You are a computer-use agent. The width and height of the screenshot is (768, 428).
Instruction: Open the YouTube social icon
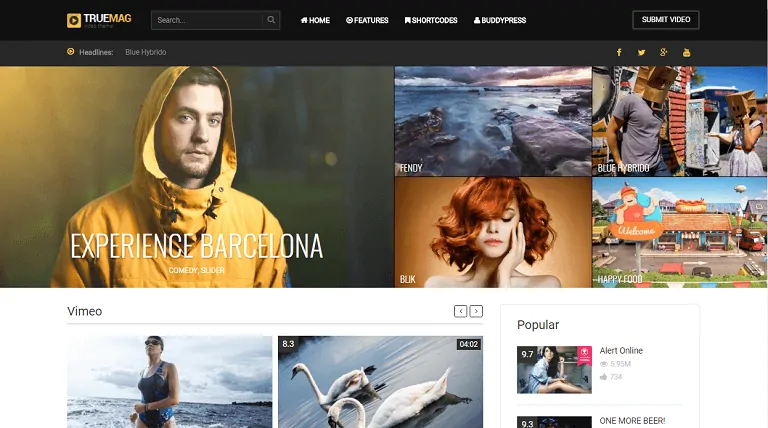click(686, 52)
